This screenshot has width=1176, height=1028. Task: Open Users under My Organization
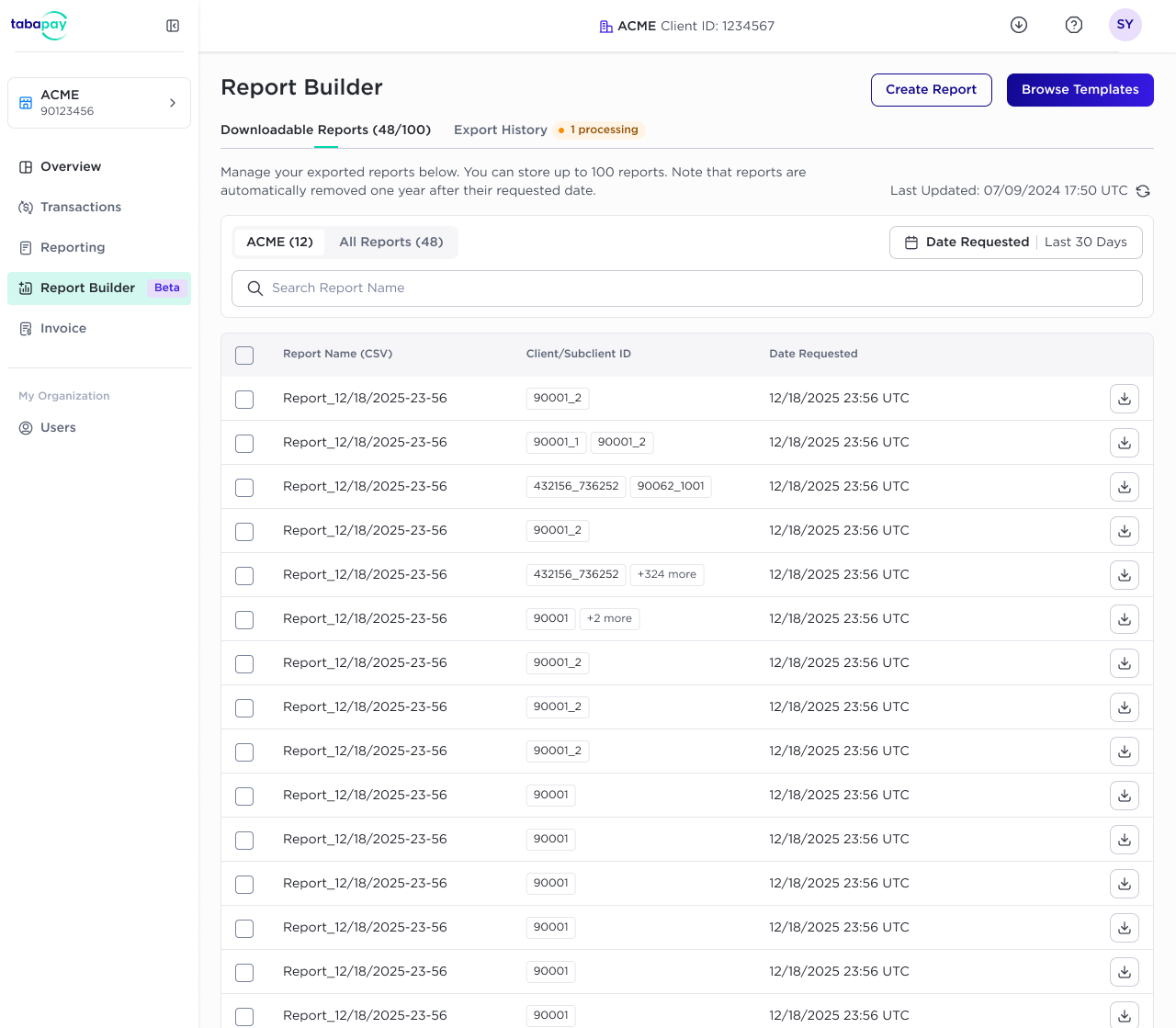pos(99,428)
